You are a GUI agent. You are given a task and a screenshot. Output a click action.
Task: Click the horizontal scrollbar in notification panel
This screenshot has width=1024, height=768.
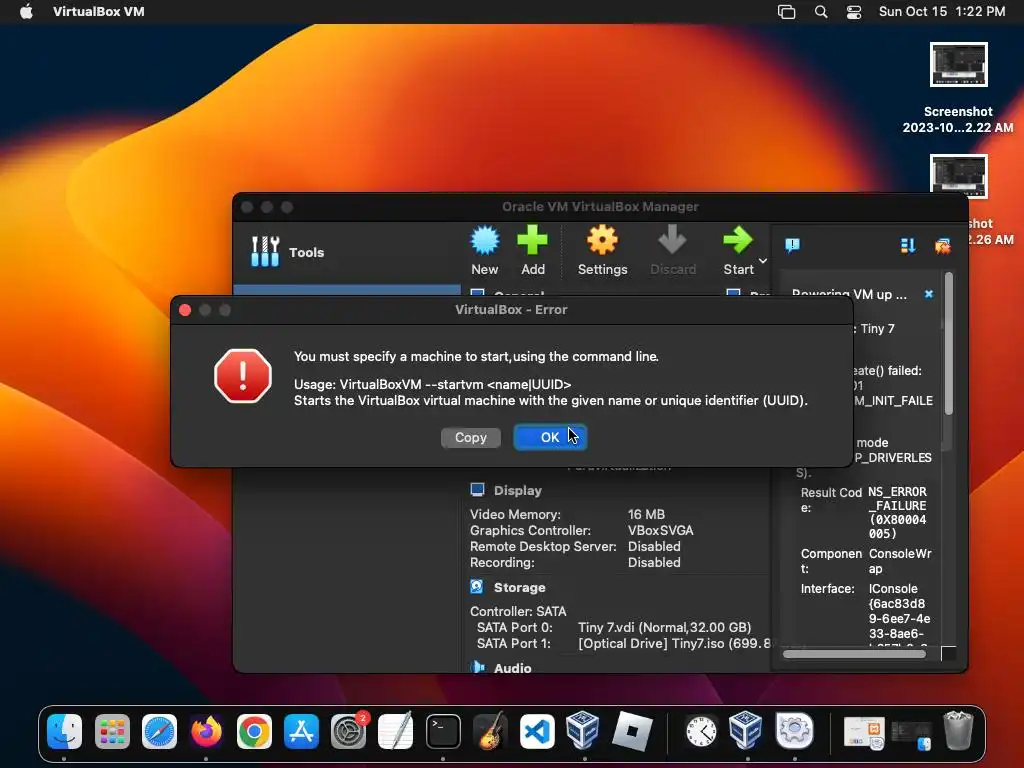[x=854, y=654]
